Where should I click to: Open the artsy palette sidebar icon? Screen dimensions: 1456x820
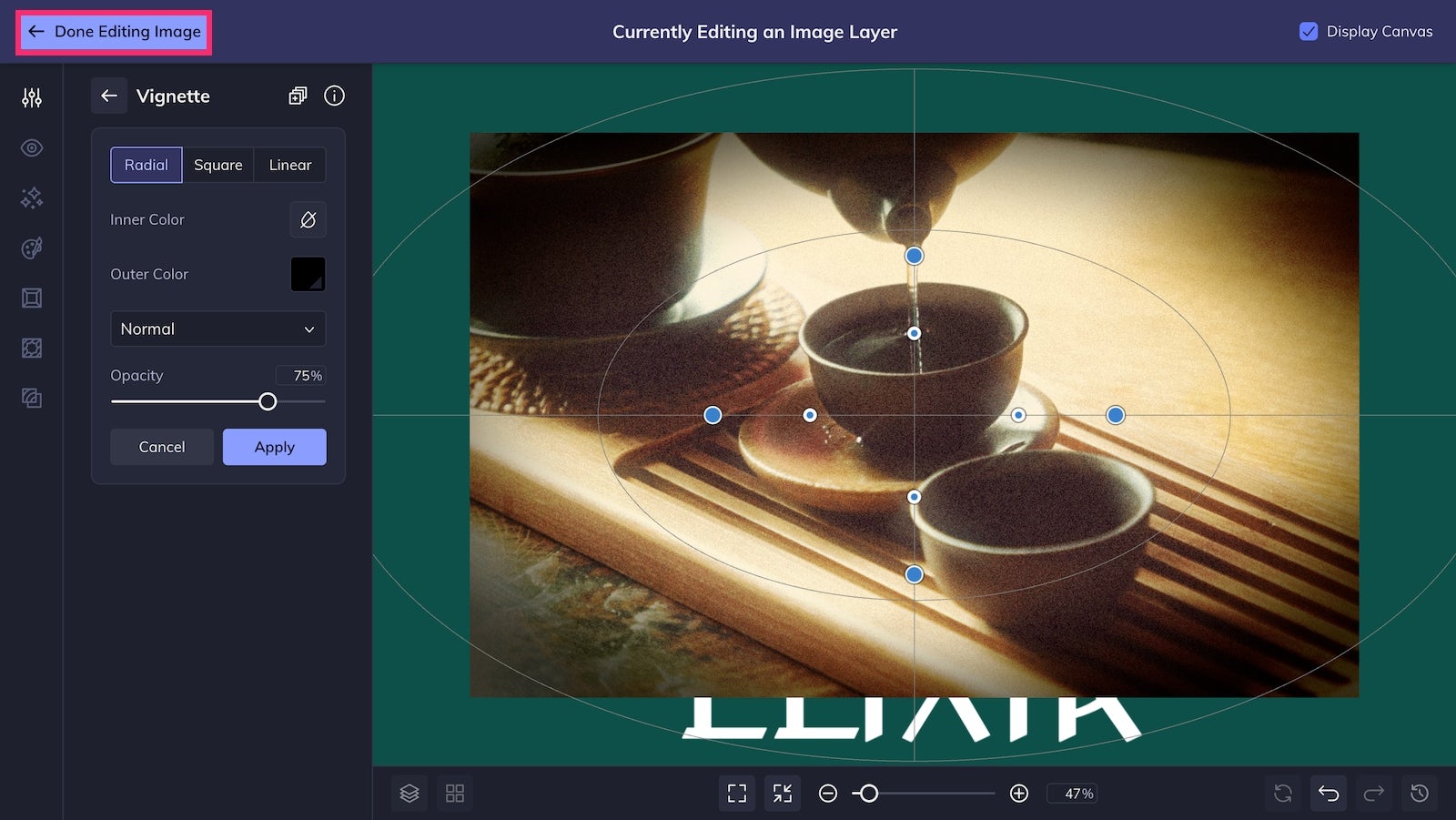pos(32,248)
